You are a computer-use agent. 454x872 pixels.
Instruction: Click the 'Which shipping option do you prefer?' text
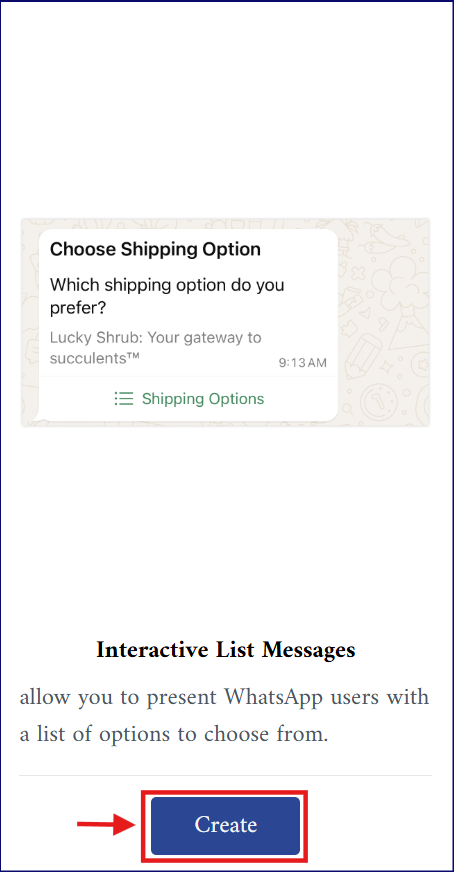pos(167,295)
